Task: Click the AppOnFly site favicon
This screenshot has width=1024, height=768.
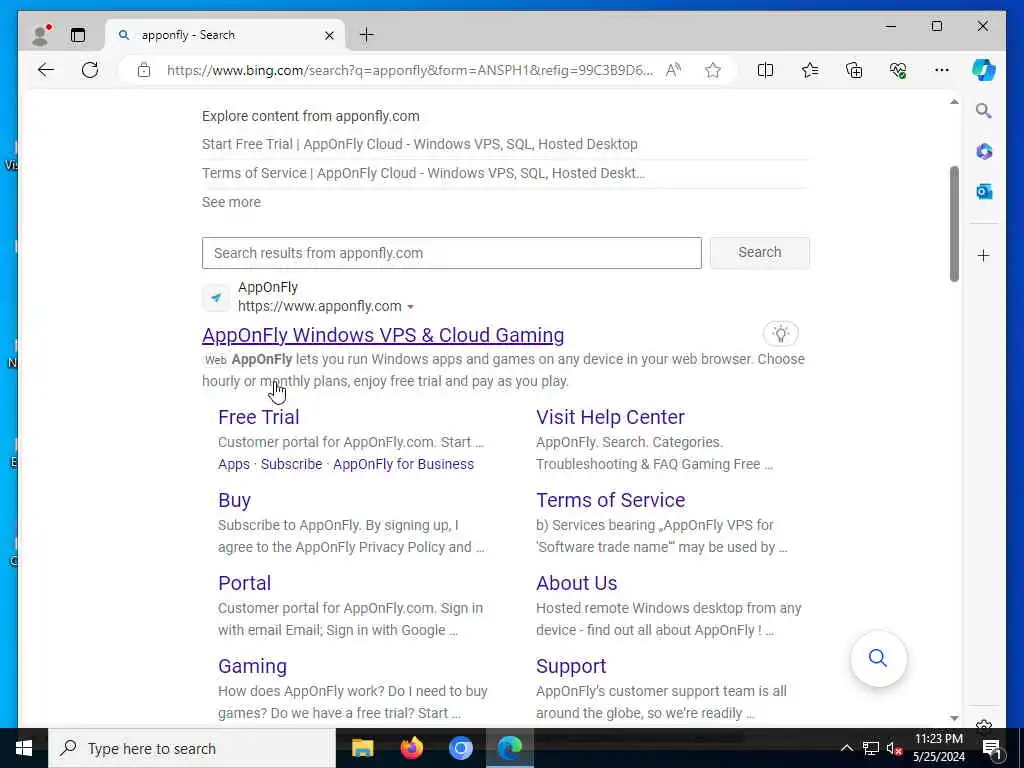Action: pyautogui.click(x=216, y=297)
